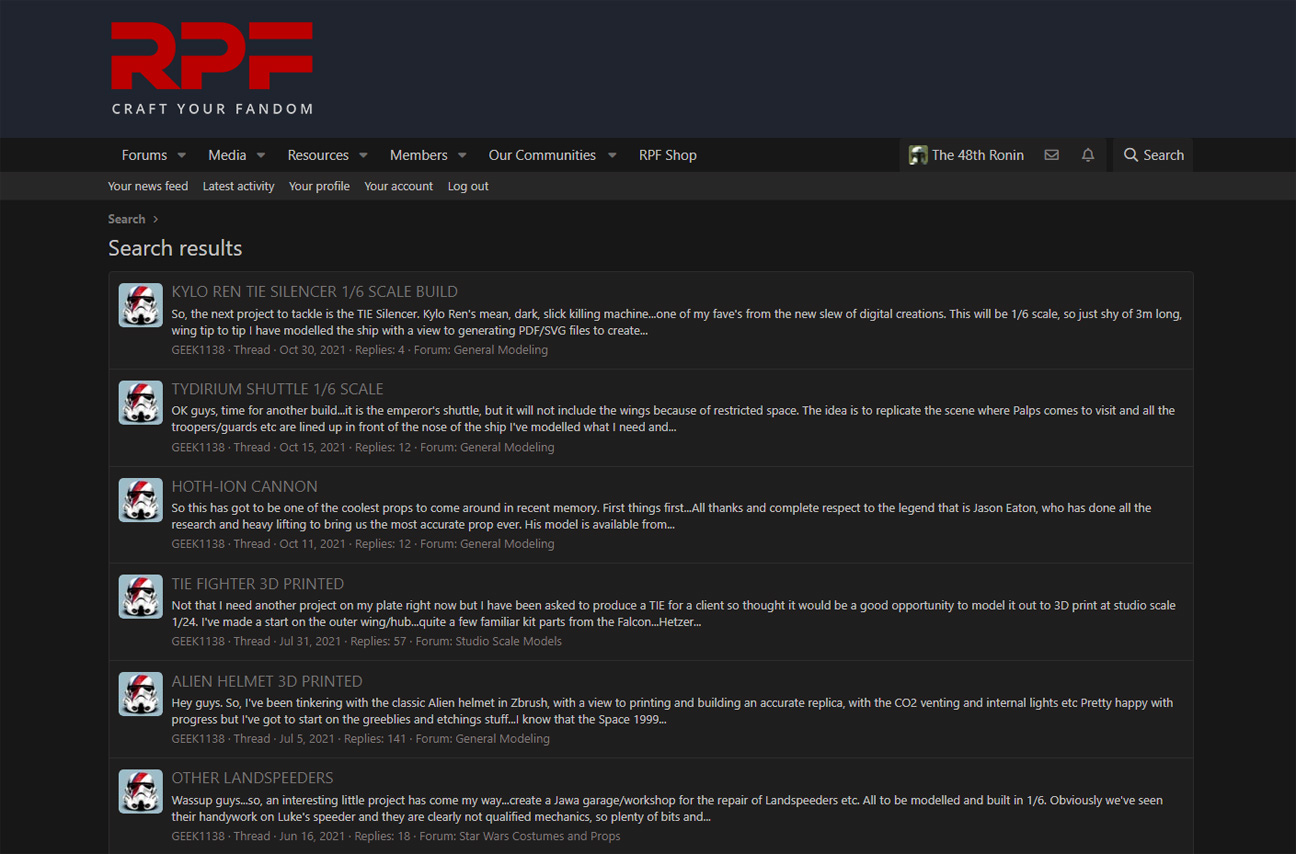Viewport: 1296px width, 854px height.
Task: Go to Your profile
Action: pos(319,186)
